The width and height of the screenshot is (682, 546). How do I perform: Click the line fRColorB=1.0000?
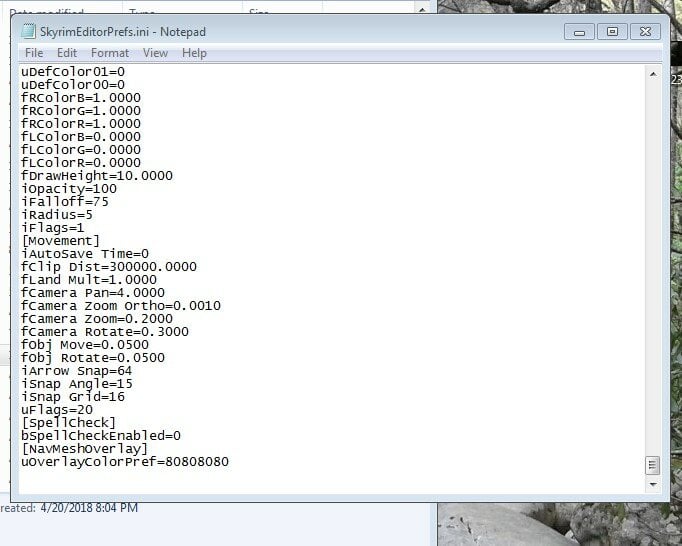pos(81,98)
